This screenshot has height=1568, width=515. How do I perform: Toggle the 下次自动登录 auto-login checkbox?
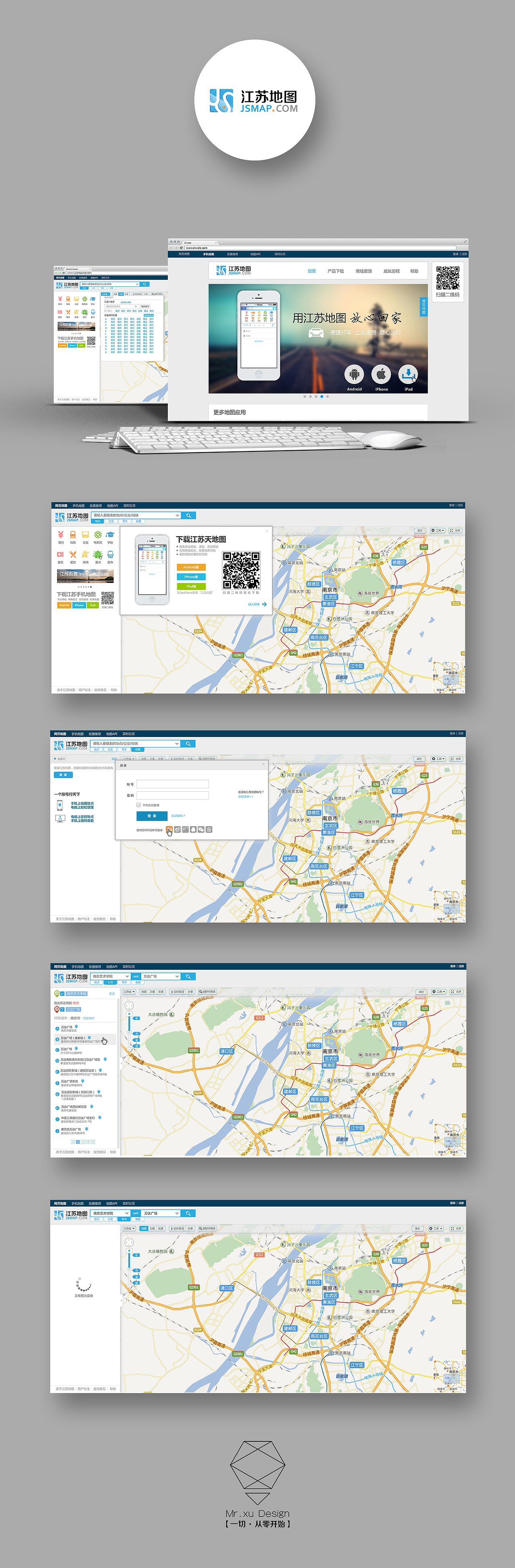click(x=138, y=805)
